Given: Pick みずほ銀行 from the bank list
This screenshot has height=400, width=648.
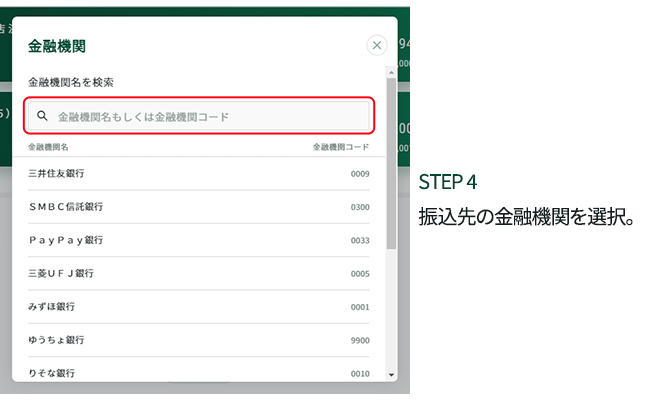Looking at the screenshot, I should click(199, 307).
